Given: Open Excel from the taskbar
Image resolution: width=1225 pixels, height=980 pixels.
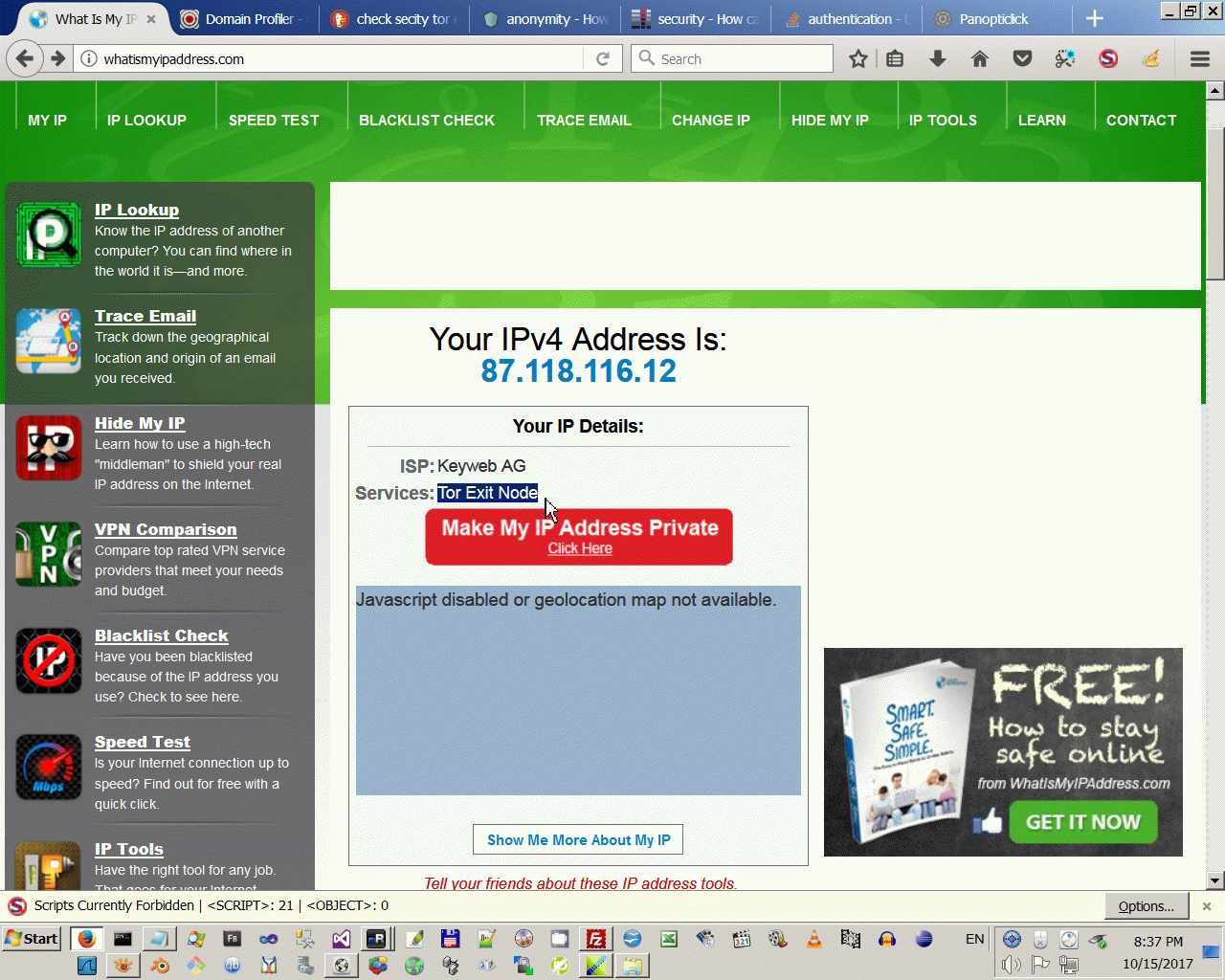Looking at the screenshot, I should (669, 939).
